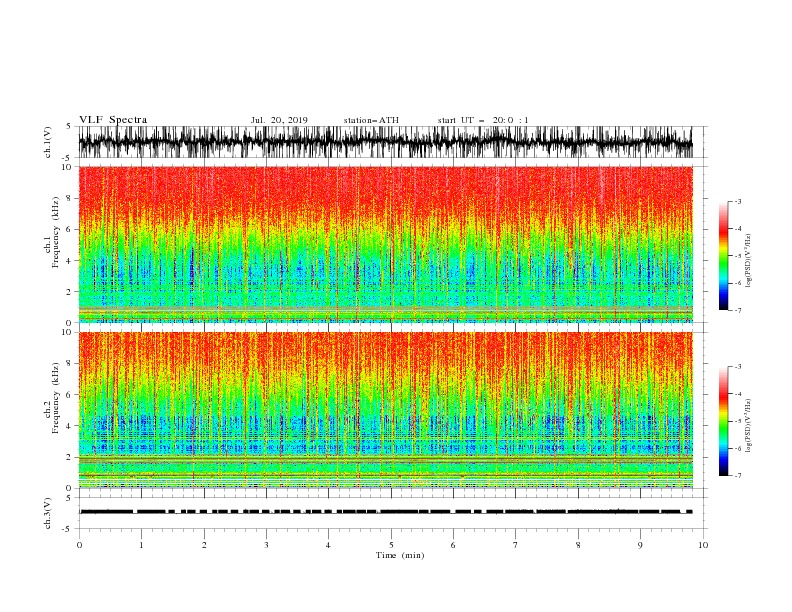Click time axis tick label "10"
Image resolution: width=792 pixels, height=612 pixels.
click(x=703, y=545)
